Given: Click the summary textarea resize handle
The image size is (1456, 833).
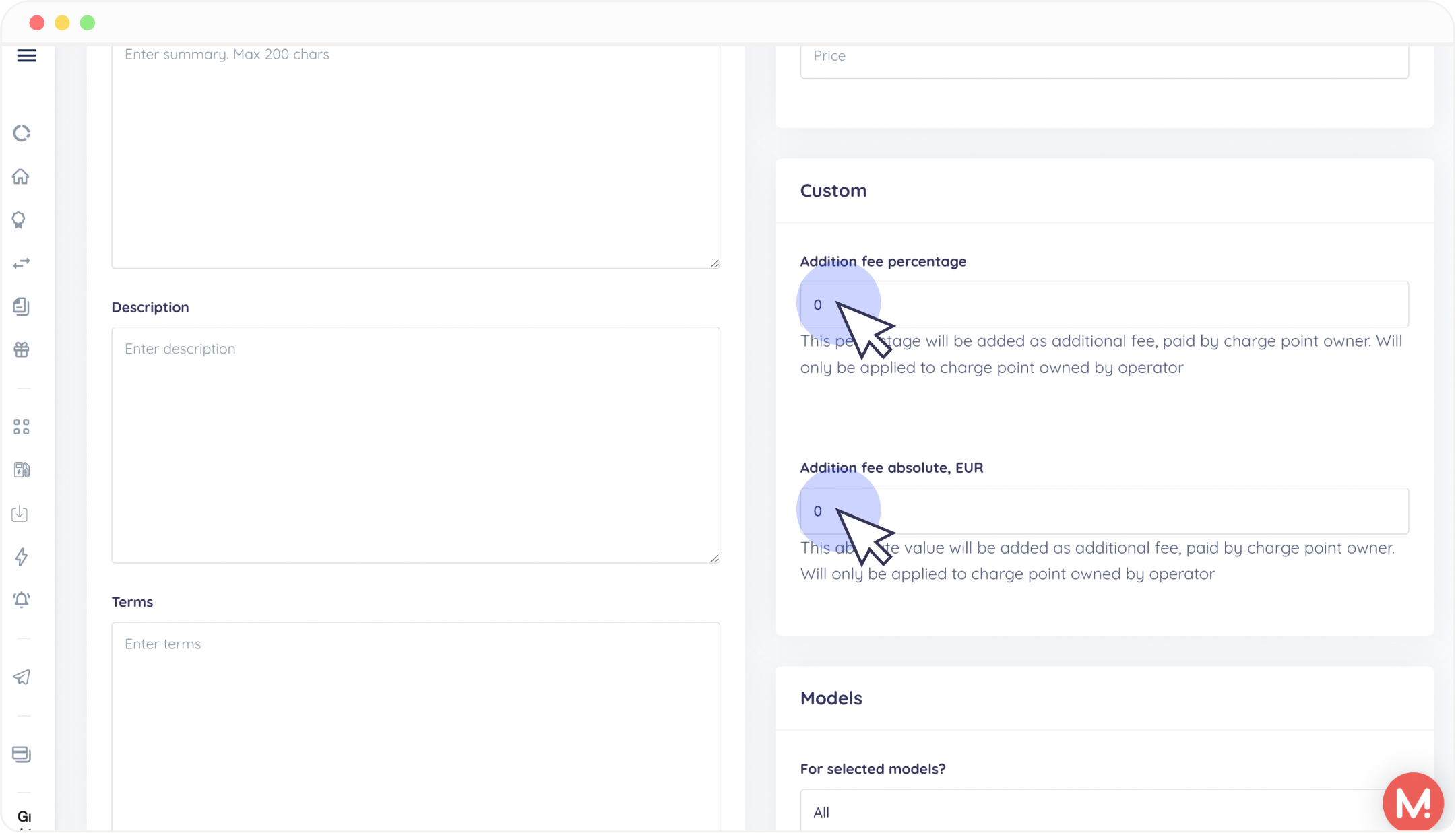Looking at the screenshot, I should [714, 263].
